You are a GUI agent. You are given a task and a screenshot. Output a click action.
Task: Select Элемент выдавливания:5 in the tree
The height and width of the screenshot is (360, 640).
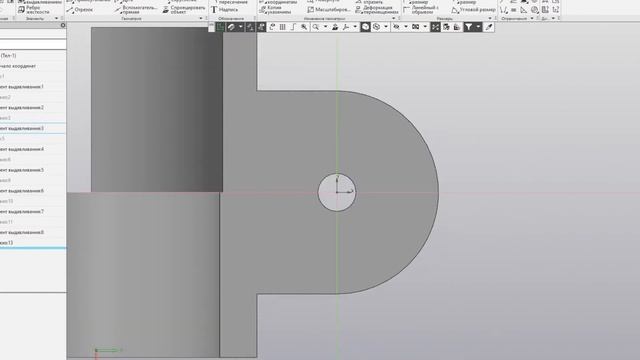pyautogui.click(x=22, y=170)
